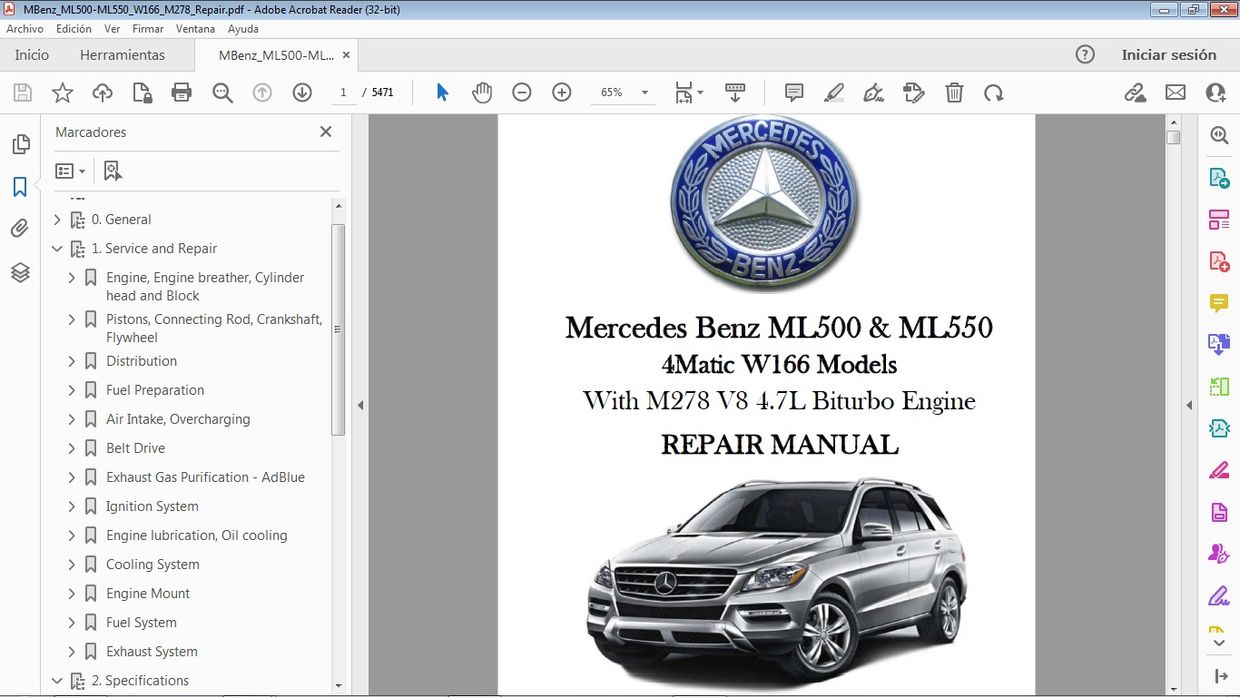Switch to the Herramientas tab
Viewport: 1240px width, 697px height.
tap(122, 55)
